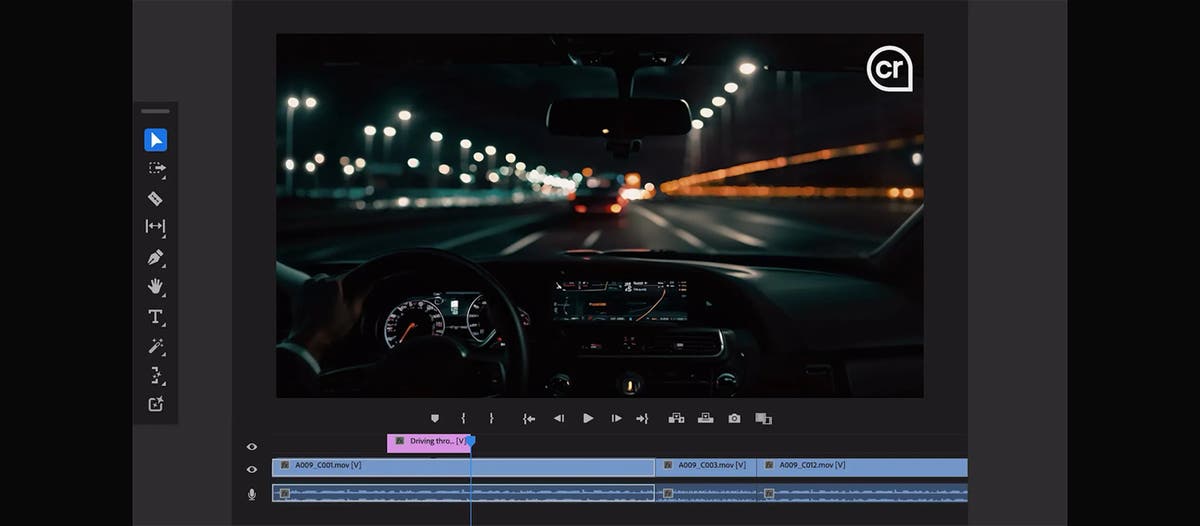Screen dimensions: 1200x526
Task: Toggle visibility of the A009 video track
Action: click(x=252, y=469)
